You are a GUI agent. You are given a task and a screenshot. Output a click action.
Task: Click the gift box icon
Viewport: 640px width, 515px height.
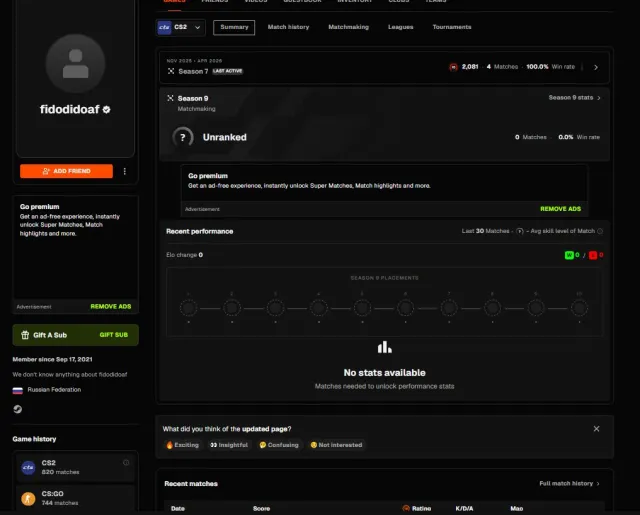[25, 335]
